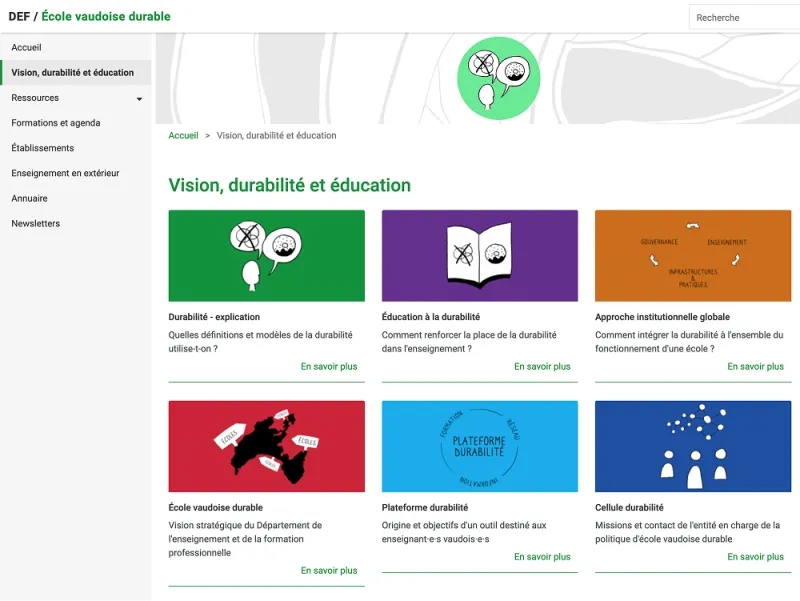800x601 pixels.
Task: Click the Approche institutionnelle globale card title
Action: click(662, 317)
